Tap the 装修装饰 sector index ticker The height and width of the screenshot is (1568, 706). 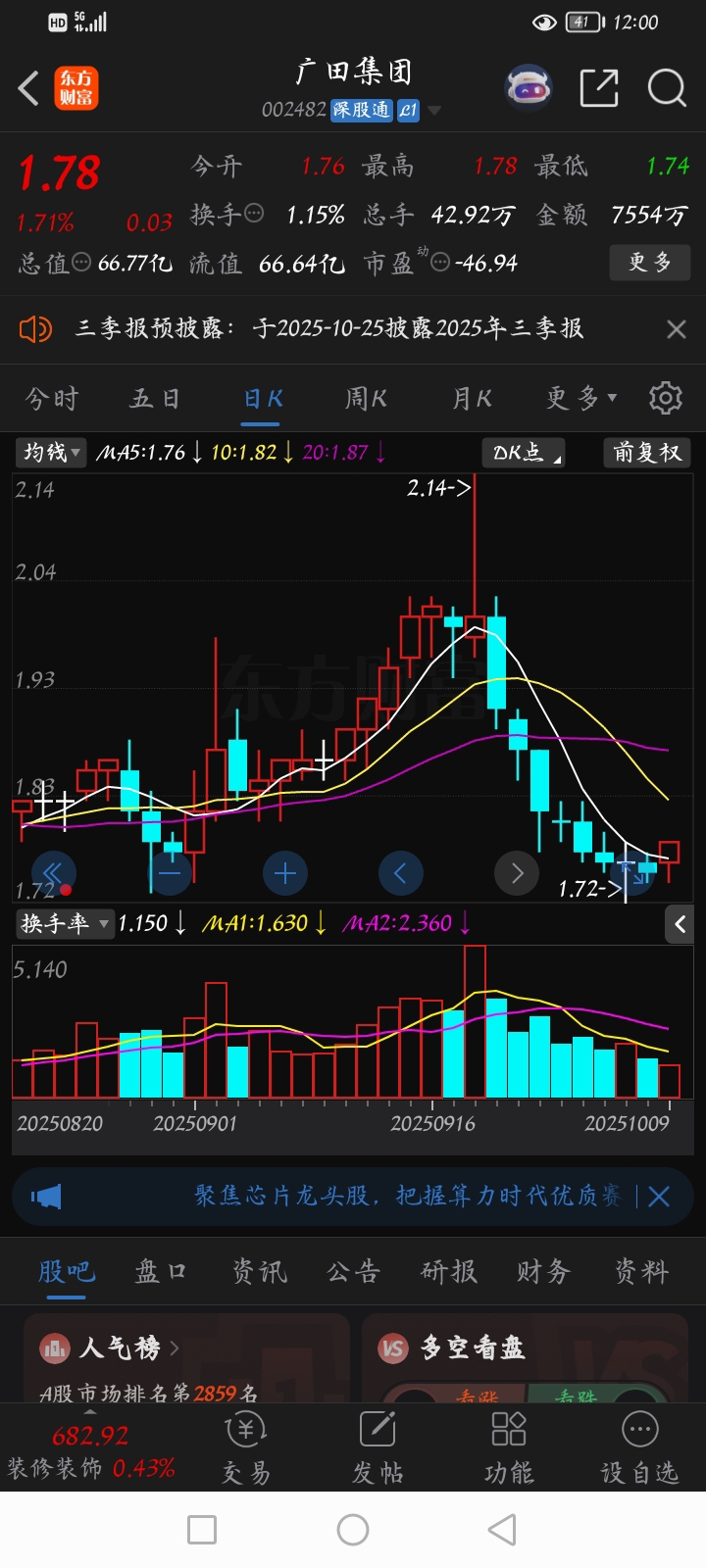[x=90, y=1451]
